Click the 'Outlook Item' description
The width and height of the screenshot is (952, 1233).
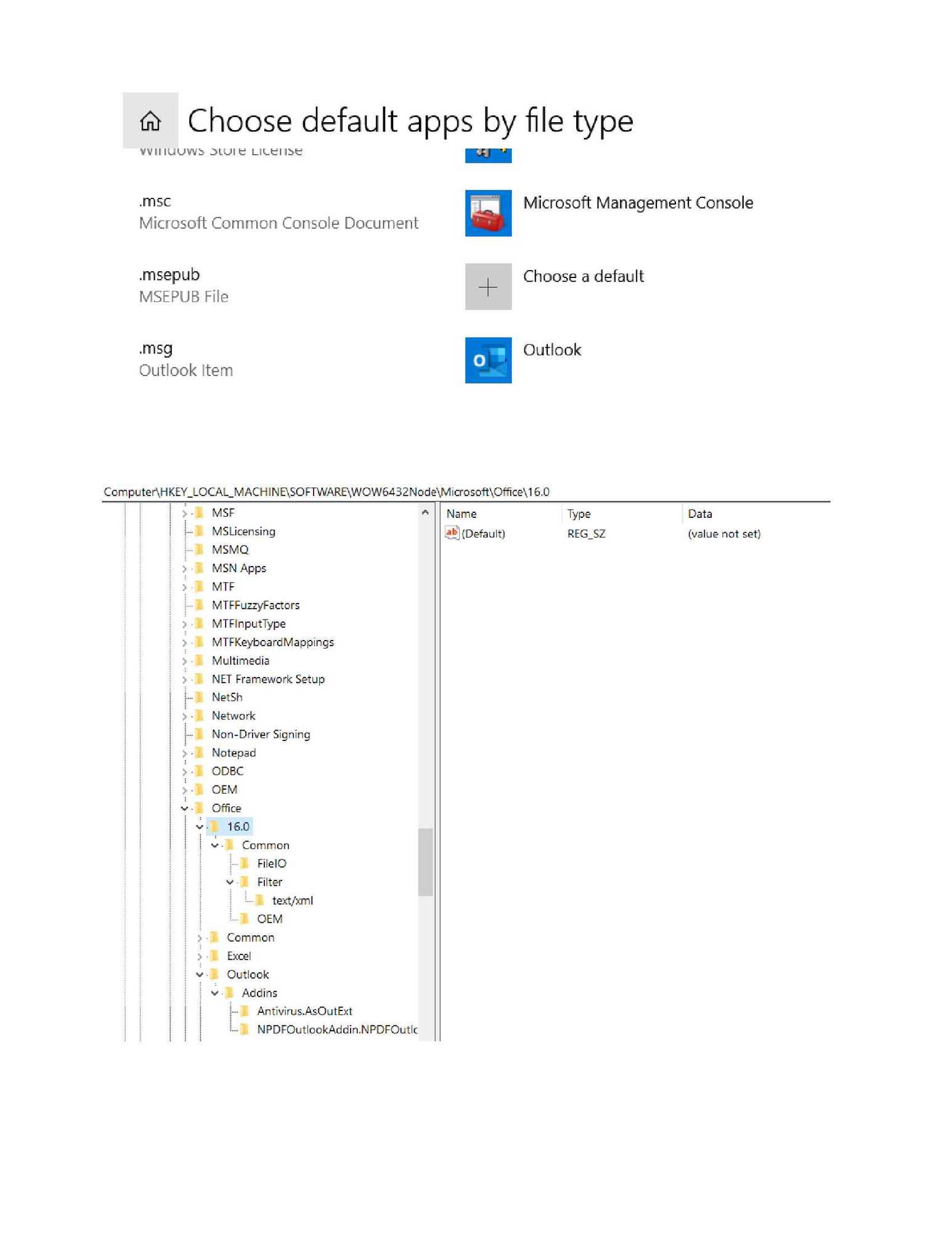[185, 371]
